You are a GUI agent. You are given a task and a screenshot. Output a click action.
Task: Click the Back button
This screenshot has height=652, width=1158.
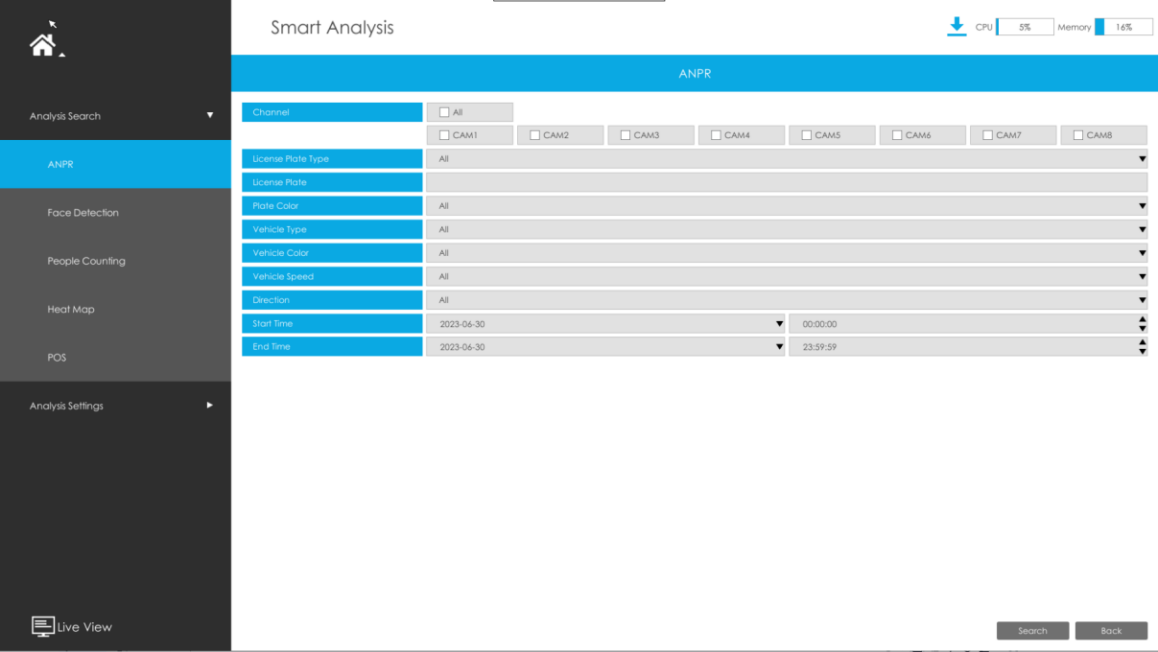tap(1111, 631)
